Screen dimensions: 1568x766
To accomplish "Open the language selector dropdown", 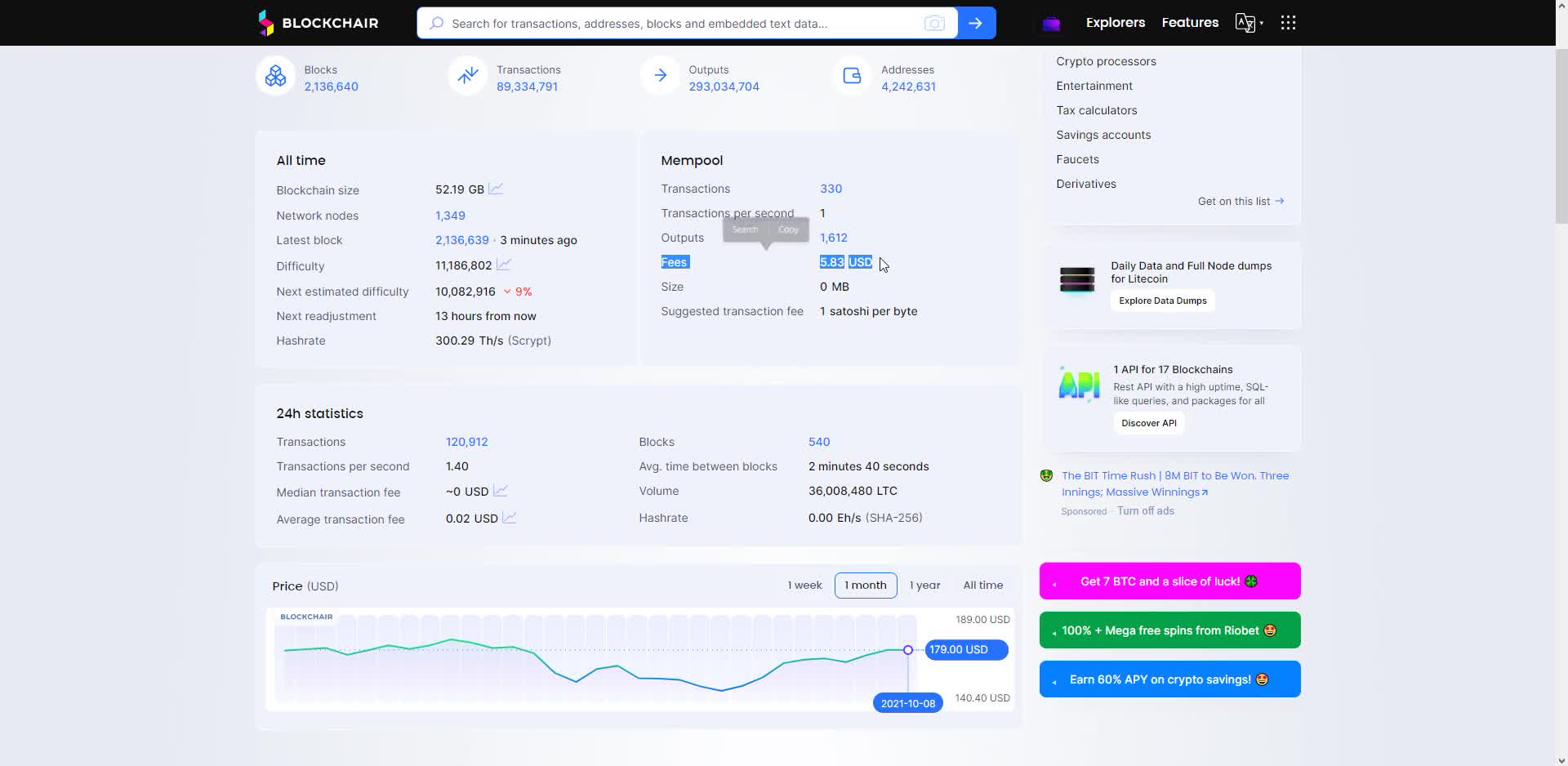I will click(x=1249, y=23).
